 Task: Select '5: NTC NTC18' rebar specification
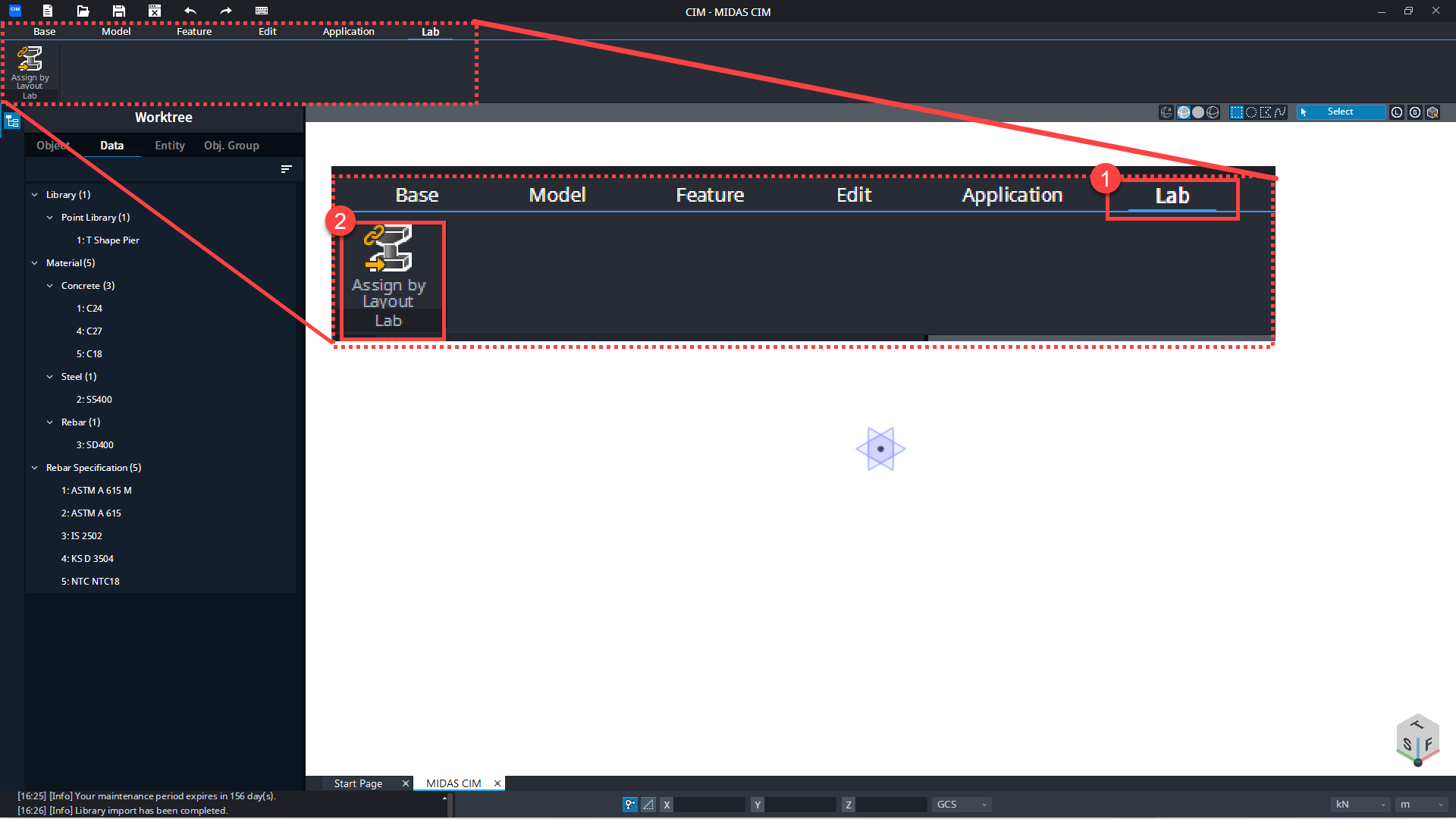click(x=90, y=582)
